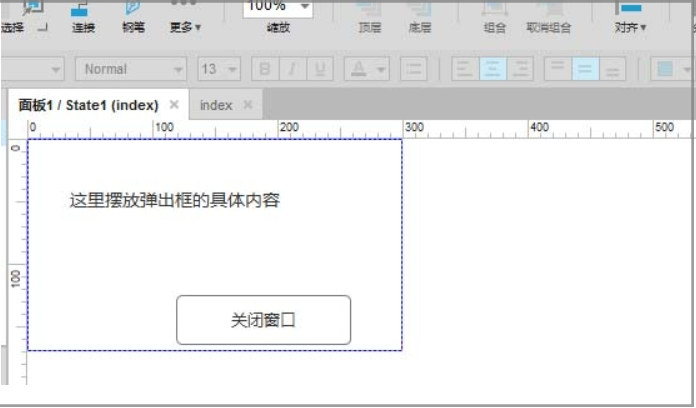
Task: Toggle underline text formatting
Action: pos(320,69)
